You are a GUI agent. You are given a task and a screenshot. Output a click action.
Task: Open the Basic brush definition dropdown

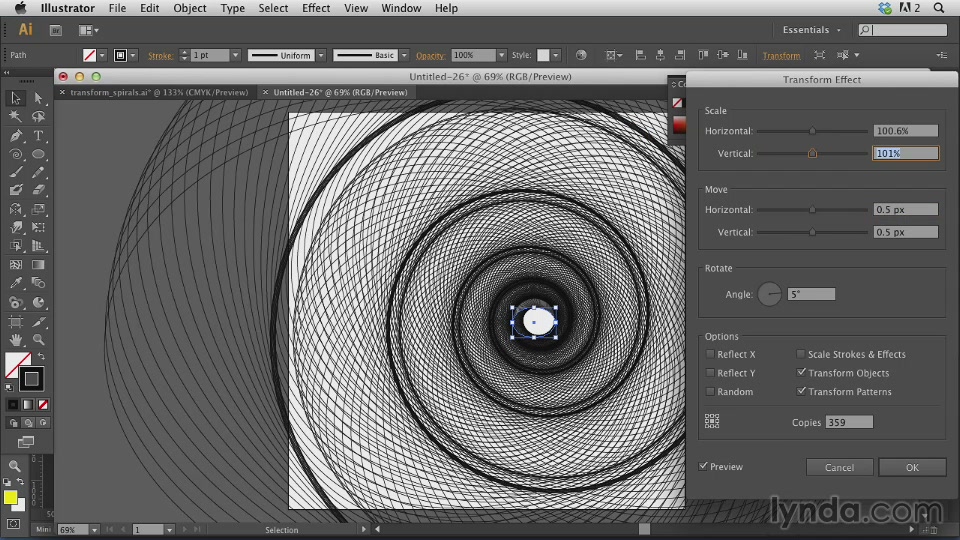pyautogui.click(x=404, y=55)
